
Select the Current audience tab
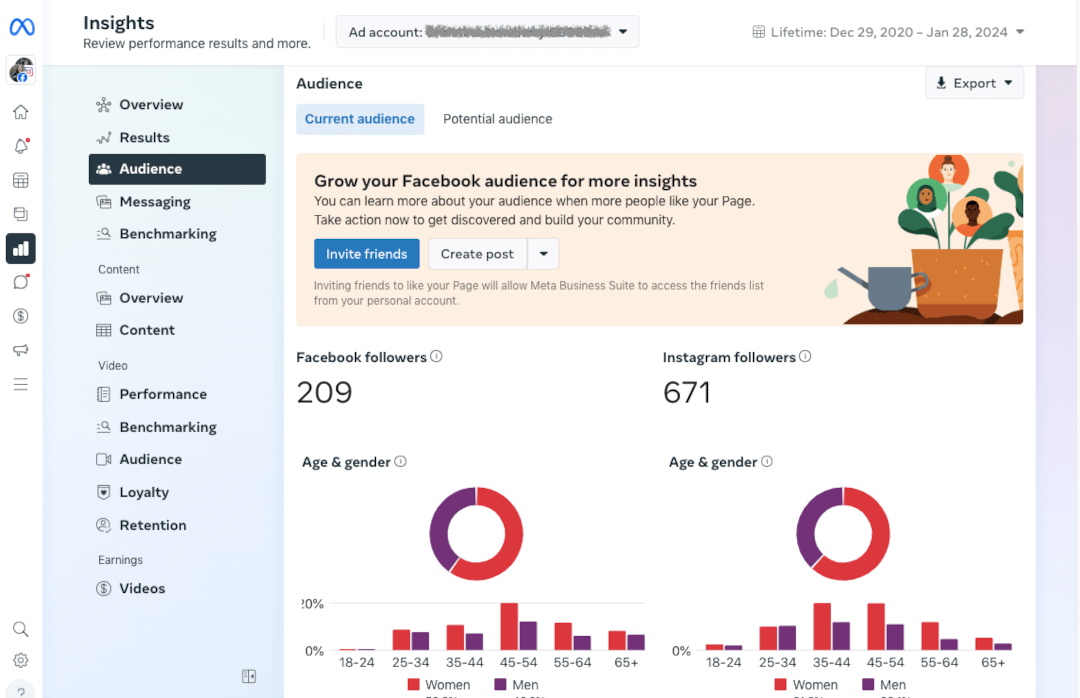coord(359,118)
